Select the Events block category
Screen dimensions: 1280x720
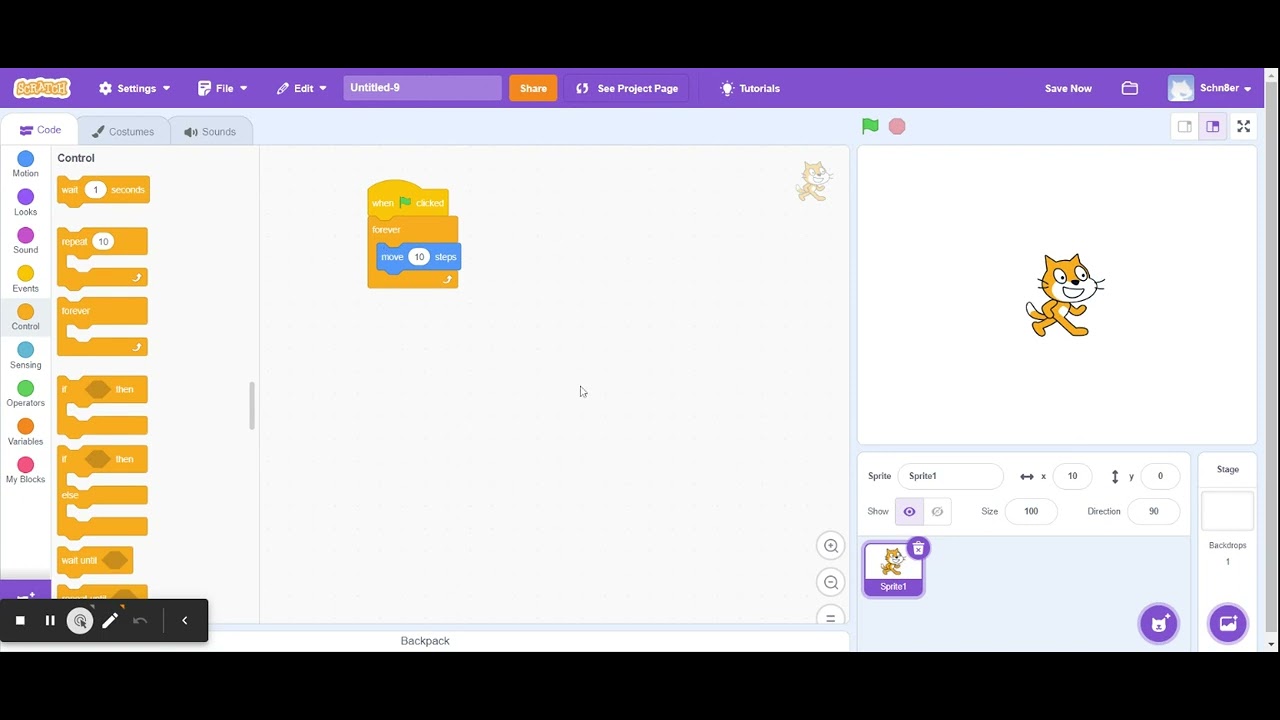click(x=26, y=279)
